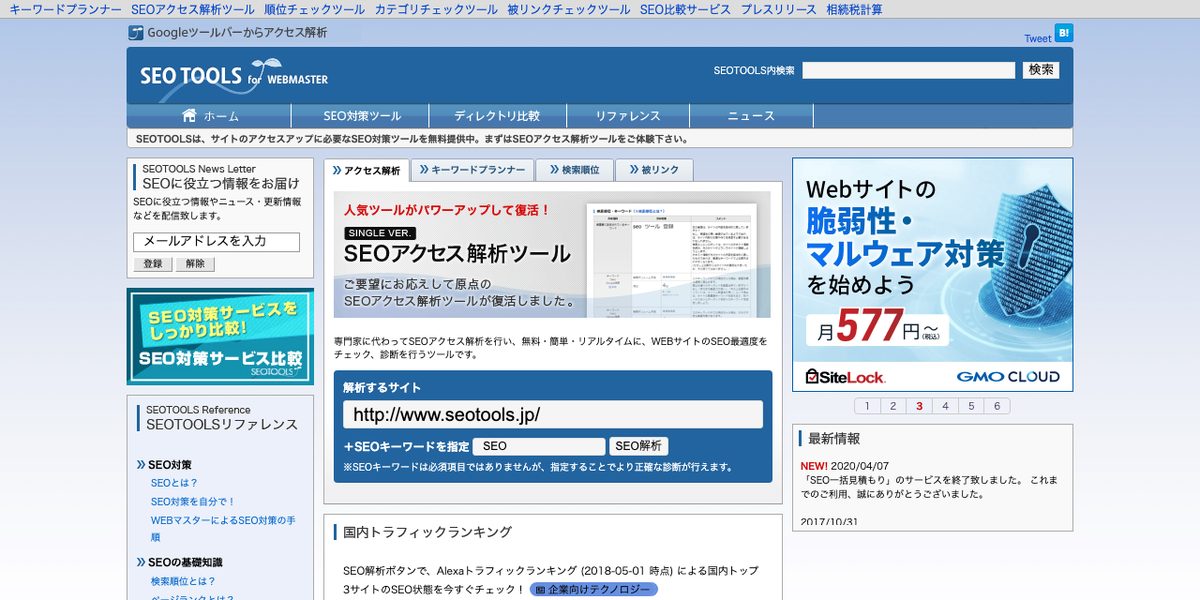Click the SEO対策 section heading in sidebar
Image resolution: width=1200 pixels, height=600 pixels.
[x=170, y=465]
